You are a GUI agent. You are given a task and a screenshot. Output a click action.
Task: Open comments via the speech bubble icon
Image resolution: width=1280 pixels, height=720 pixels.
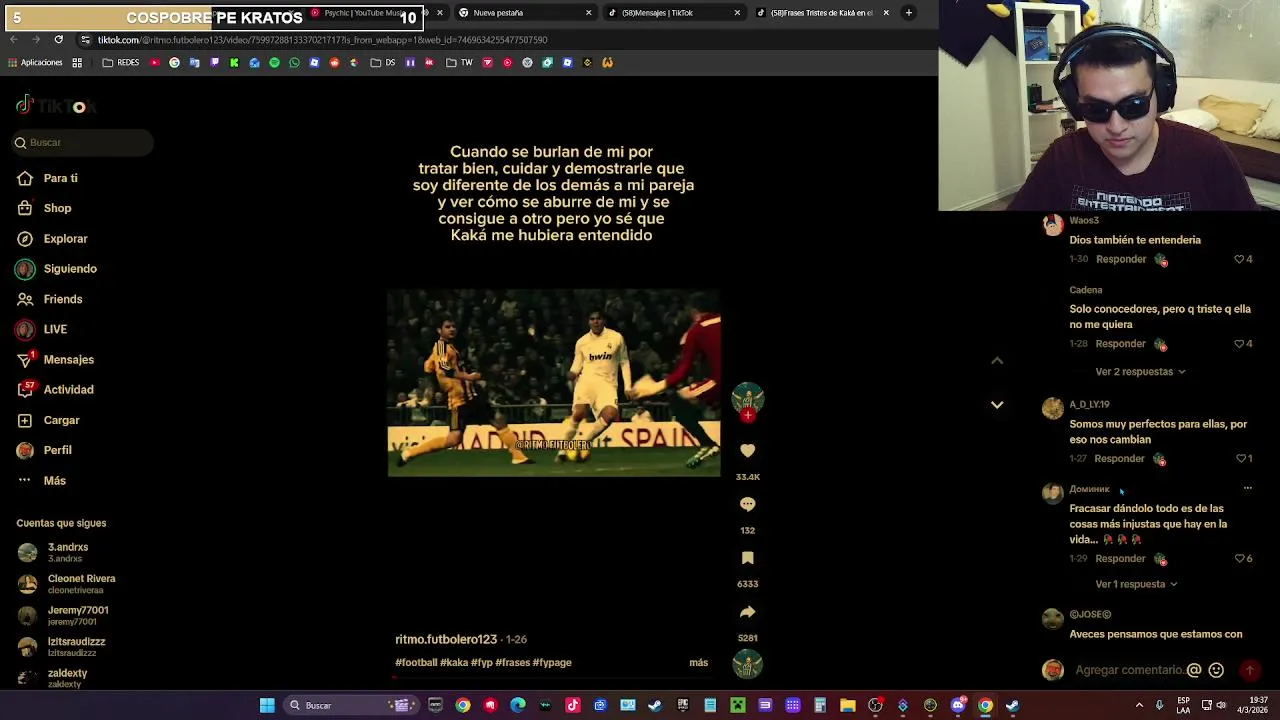click(x=747, y=505)
